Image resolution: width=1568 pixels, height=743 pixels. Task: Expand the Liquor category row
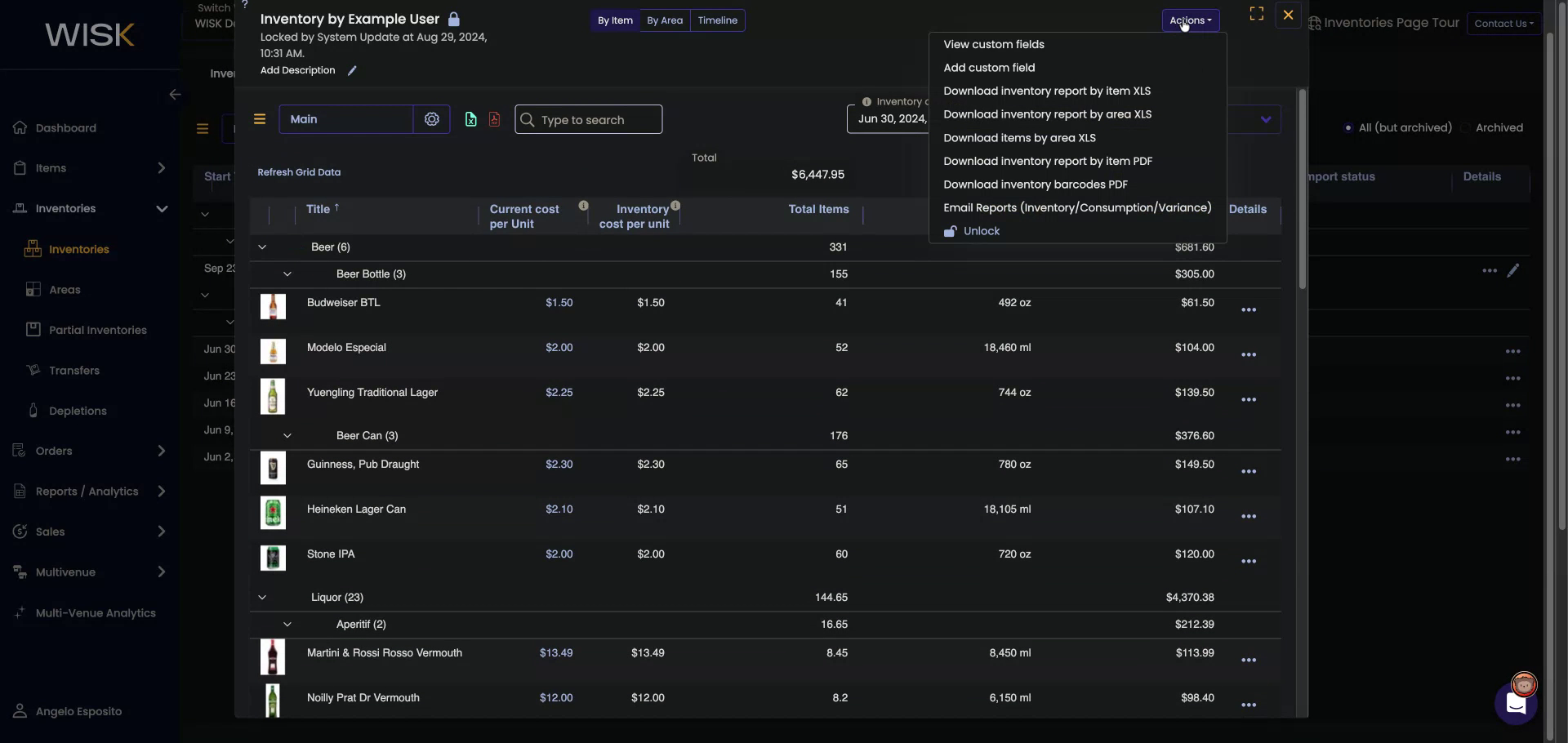coord(262,598)
